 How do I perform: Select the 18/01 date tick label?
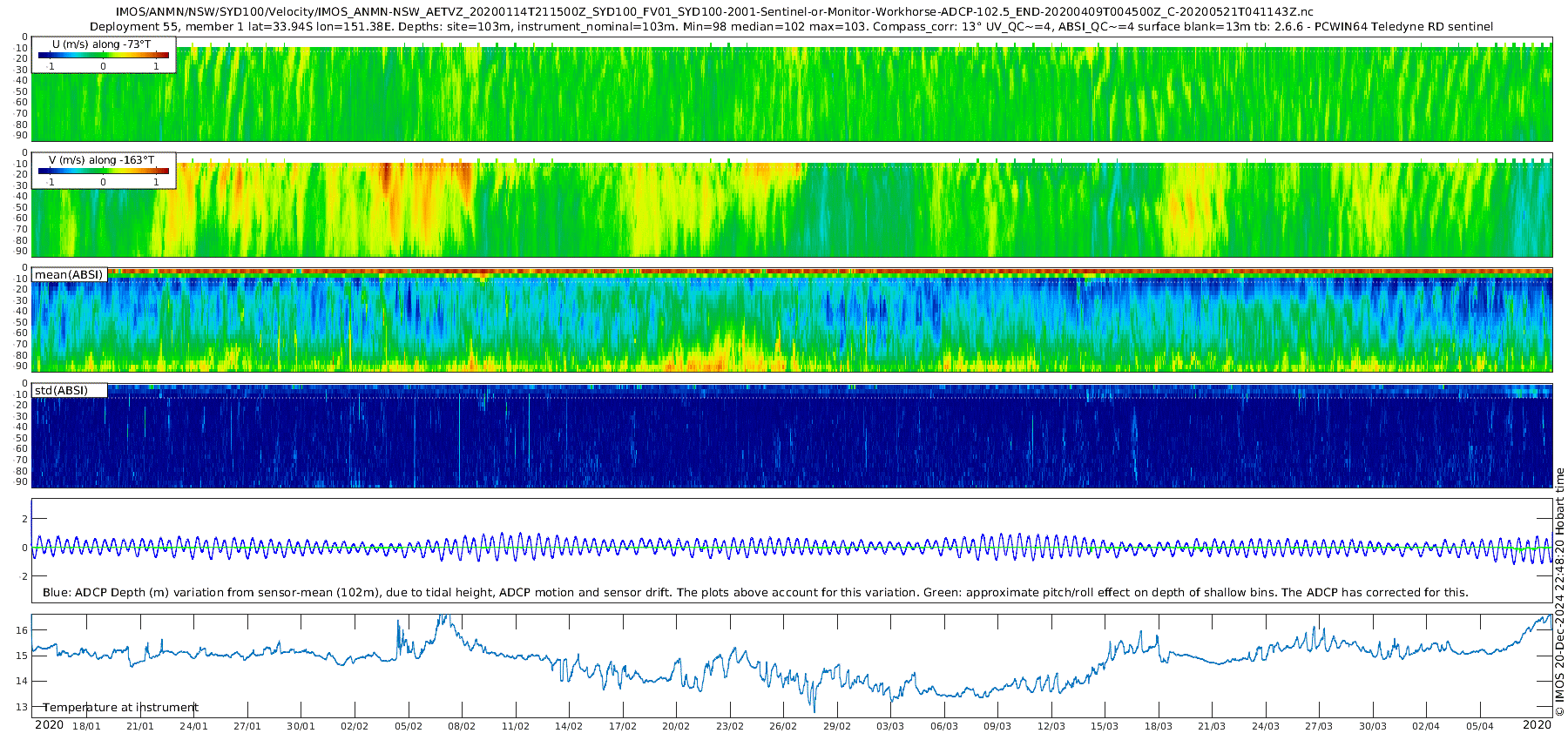pos(86,726)
